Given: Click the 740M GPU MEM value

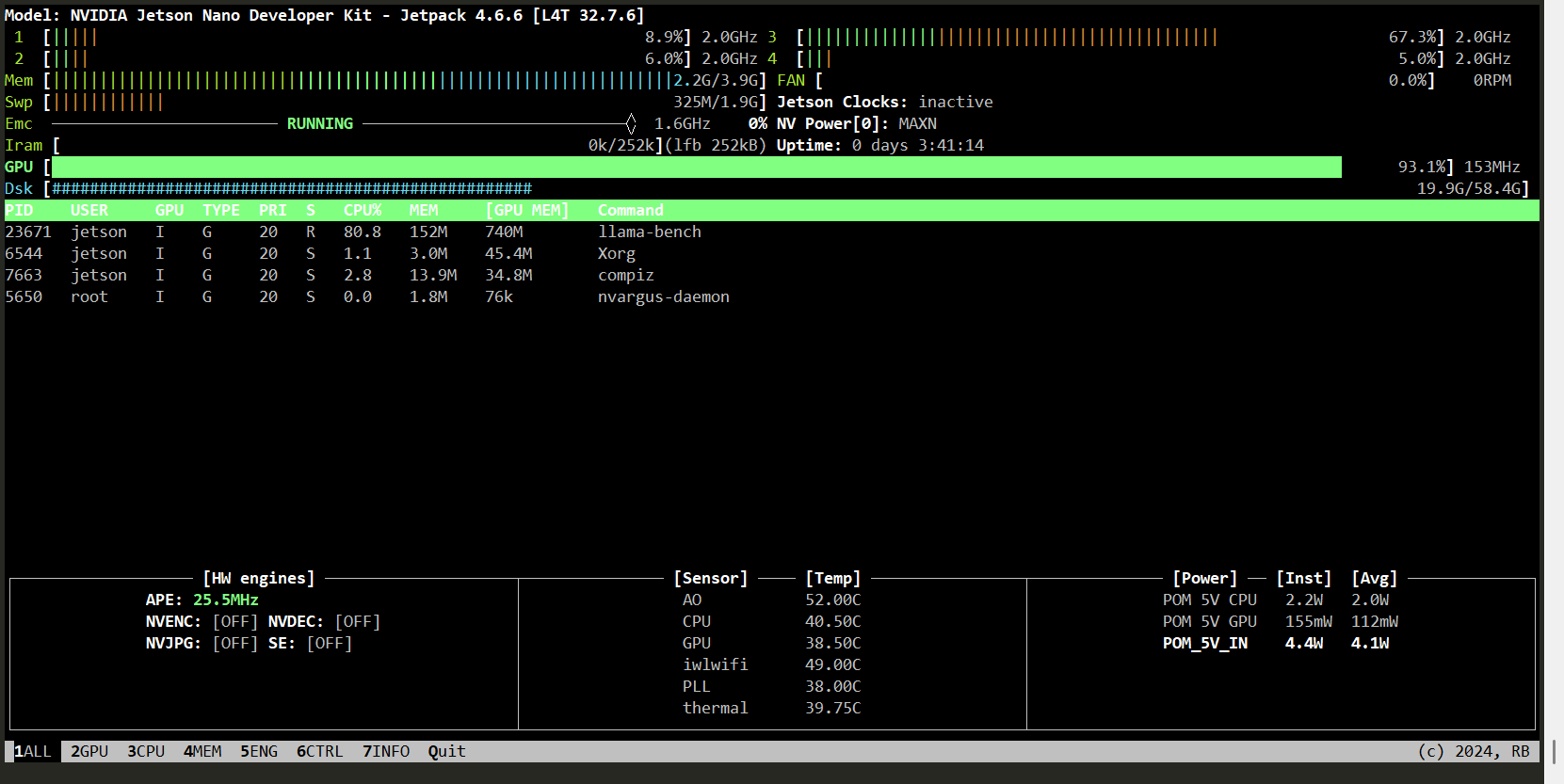Looking at the screenshot, I should coord(504,232).
